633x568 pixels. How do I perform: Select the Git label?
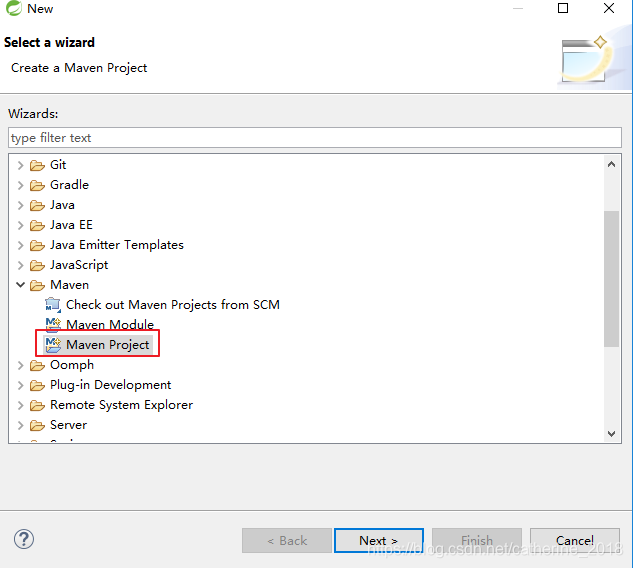coord(58,165)
